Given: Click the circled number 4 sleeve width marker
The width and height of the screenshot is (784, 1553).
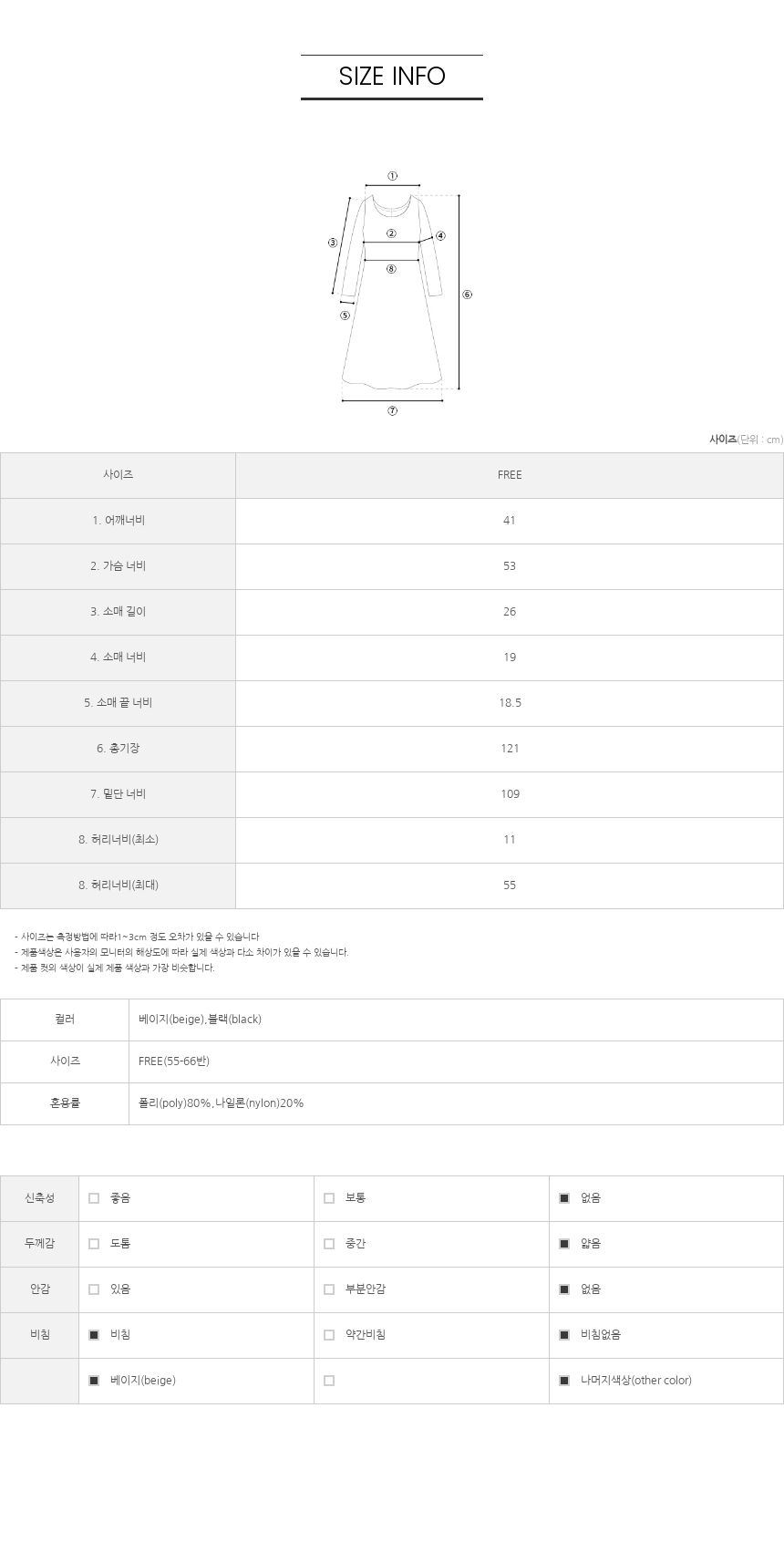Looking at the screenshot, I should click(x=440, y=235).
